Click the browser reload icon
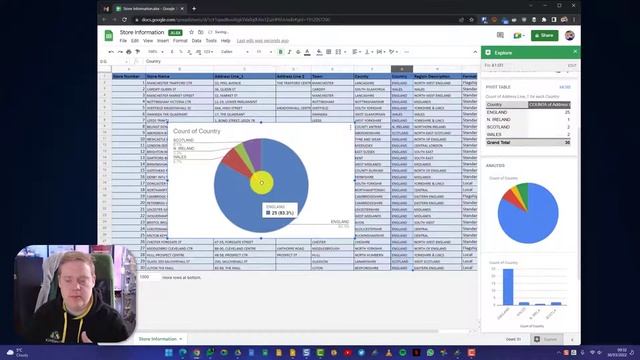Viewport: 640px width, 360px height. pyautogui.click(x=124, y=20)
